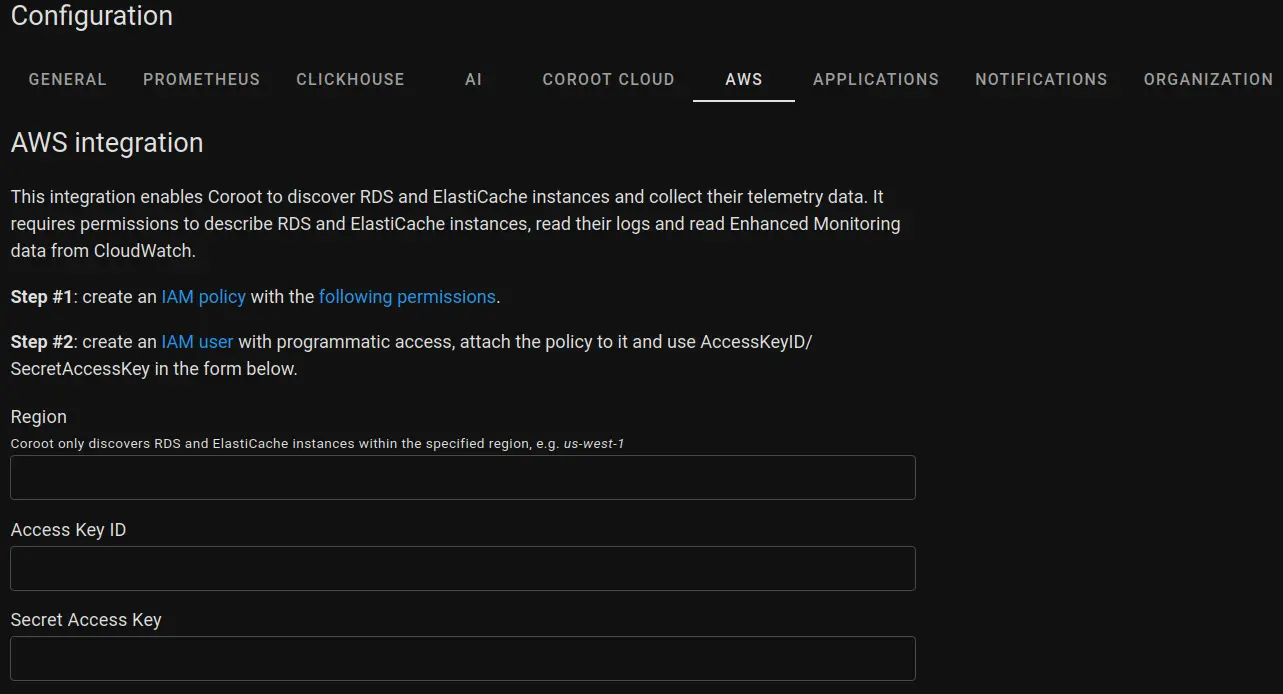Open the General configuration tab

(x=67, y=79)
